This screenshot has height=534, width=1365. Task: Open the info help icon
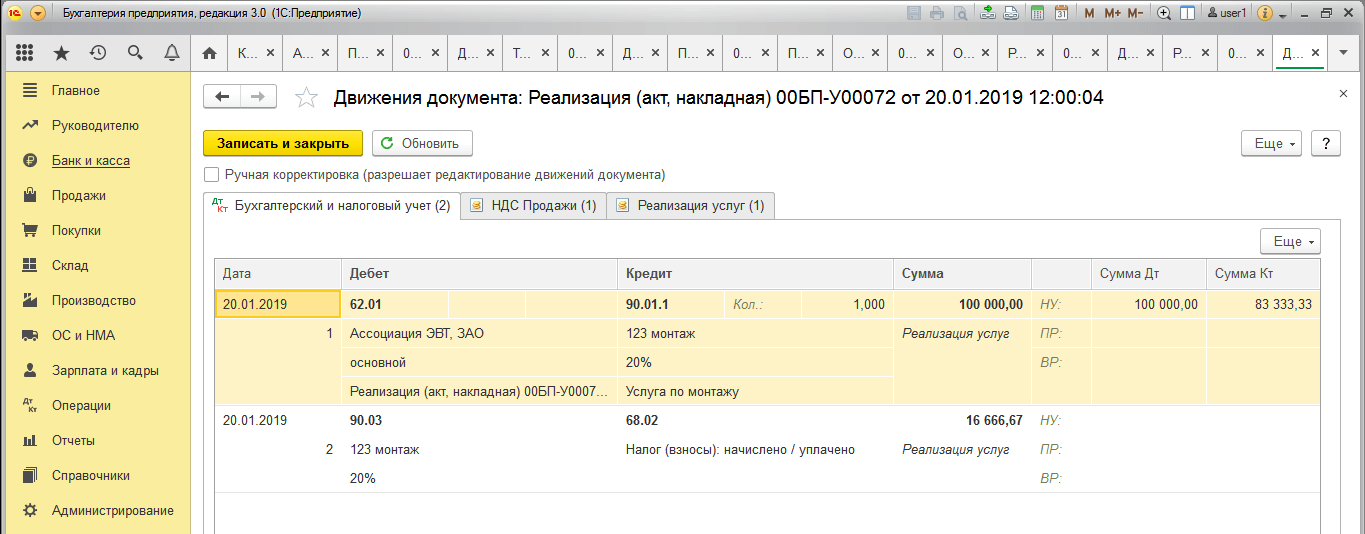click(1264, 13)
